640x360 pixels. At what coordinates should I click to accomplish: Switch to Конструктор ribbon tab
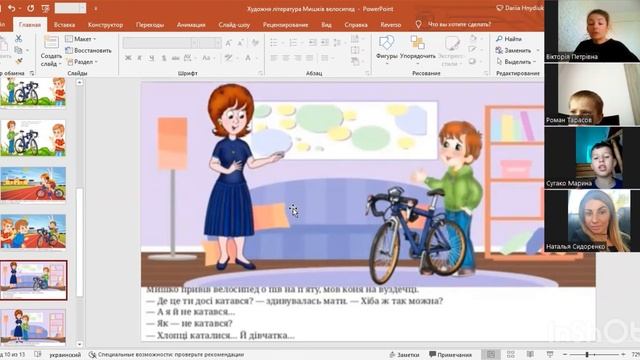(x=105, y=24)
